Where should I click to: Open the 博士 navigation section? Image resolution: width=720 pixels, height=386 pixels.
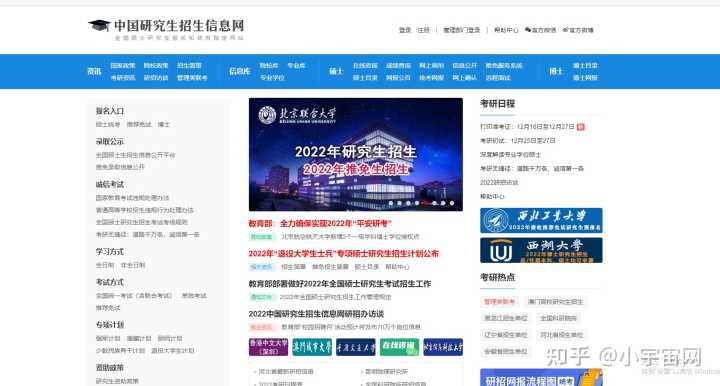point(556,71)
